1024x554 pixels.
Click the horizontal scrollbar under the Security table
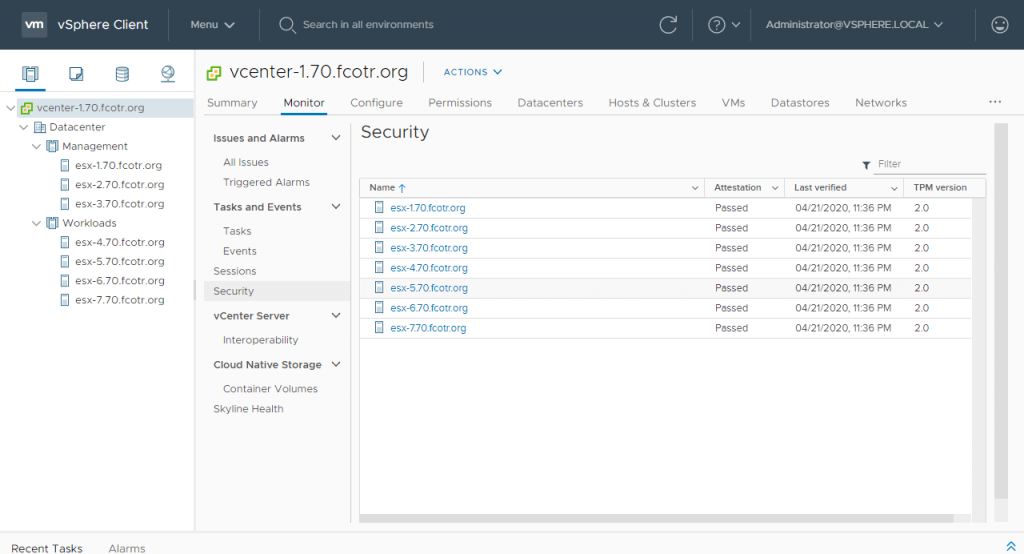[x=660, y=518]
